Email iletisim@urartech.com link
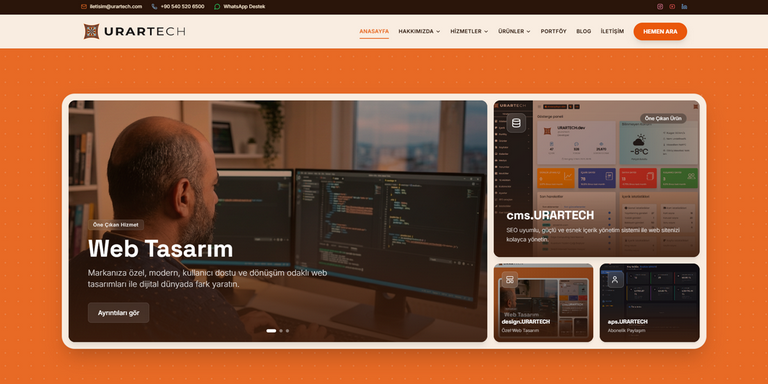This screenshot has height=384, width=768. [x=116, y=6]
